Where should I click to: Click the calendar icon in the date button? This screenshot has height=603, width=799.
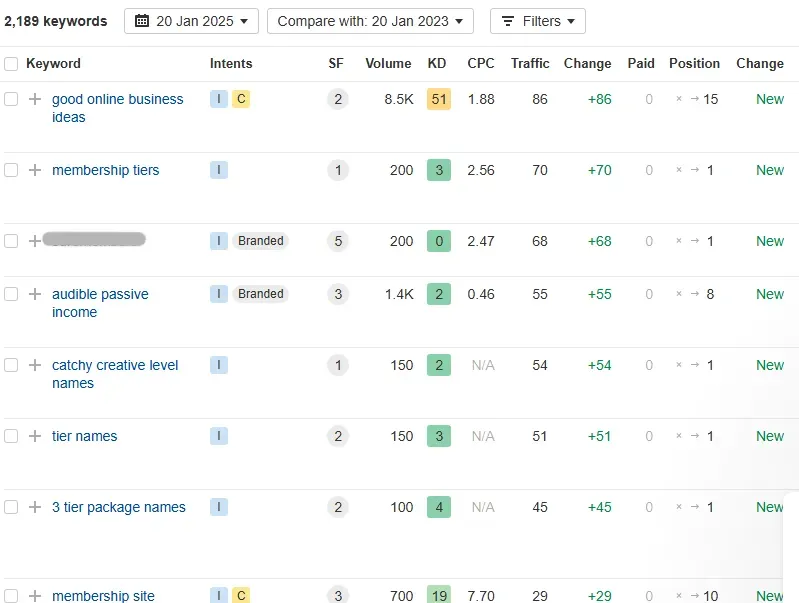coord(142,21)
